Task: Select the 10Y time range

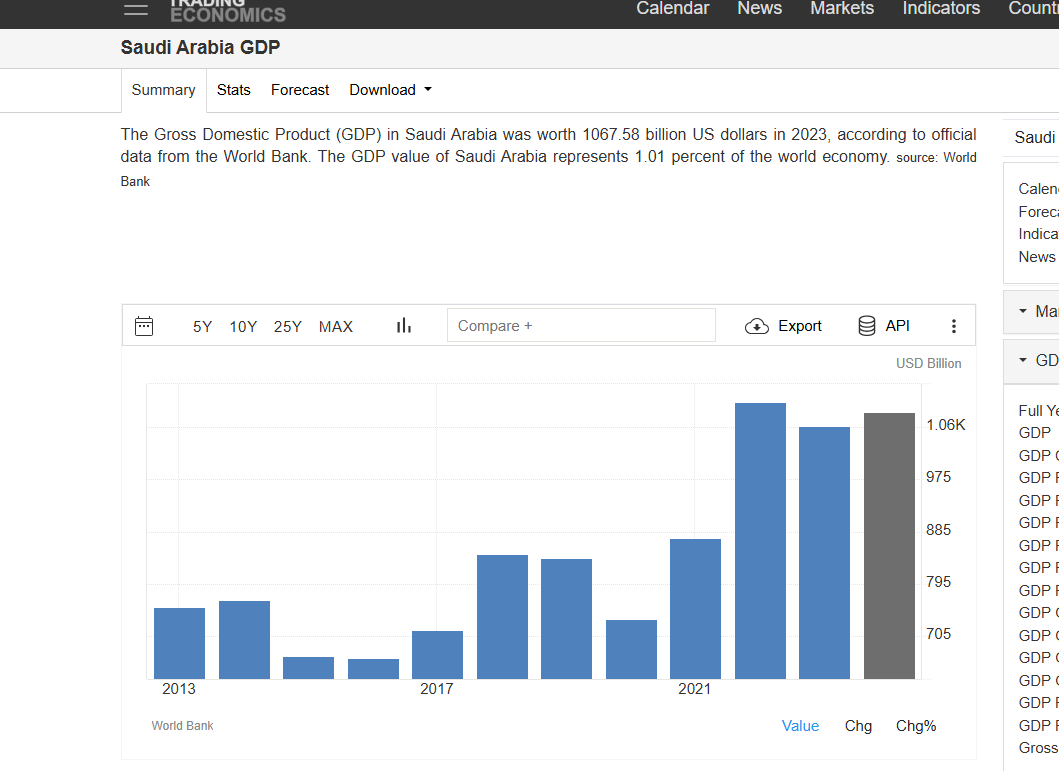Action: 243,326
